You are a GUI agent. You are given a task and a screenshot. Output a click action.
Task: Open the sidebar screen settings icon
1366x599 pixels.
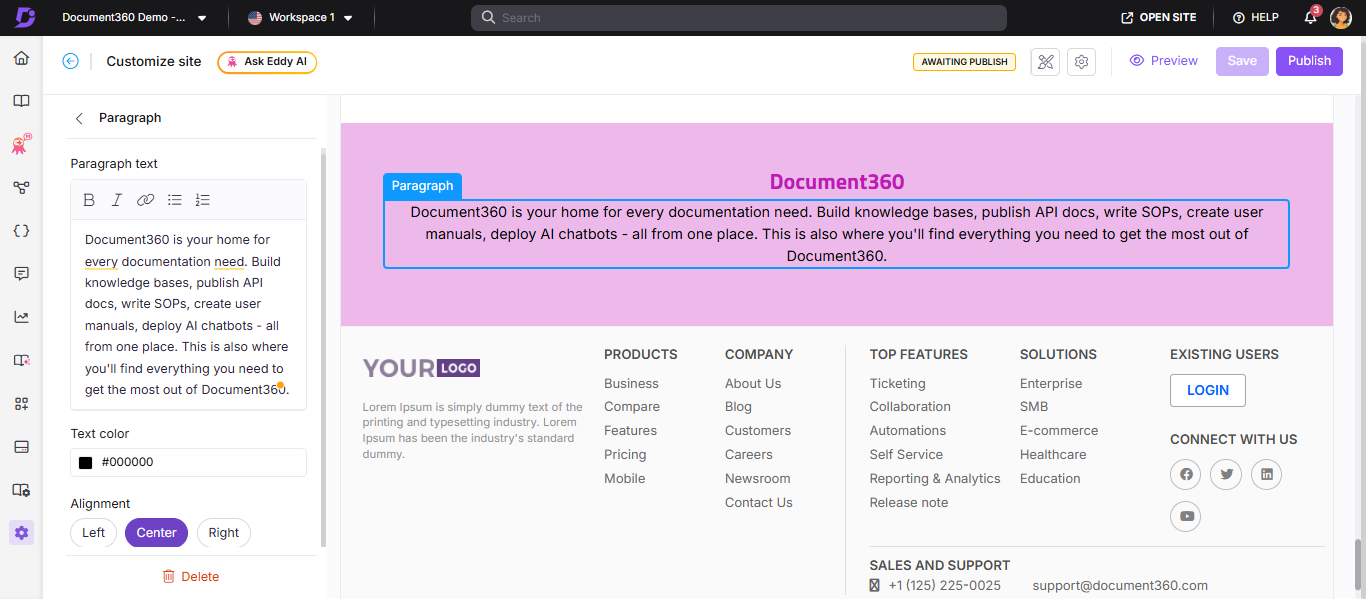click(21, 490)
